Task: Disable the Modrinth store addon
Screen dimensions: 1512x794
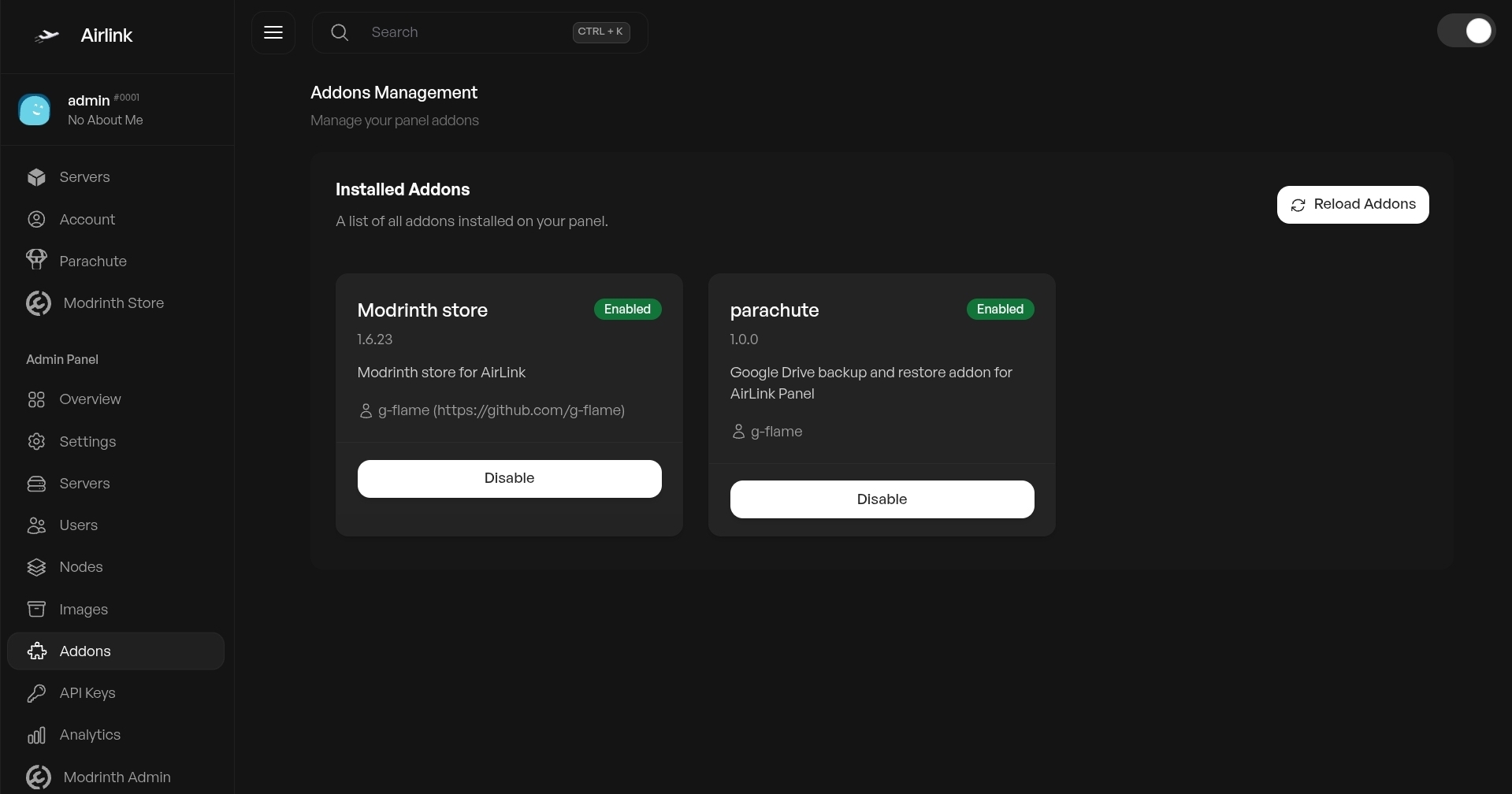Action: tap(509, 479)
